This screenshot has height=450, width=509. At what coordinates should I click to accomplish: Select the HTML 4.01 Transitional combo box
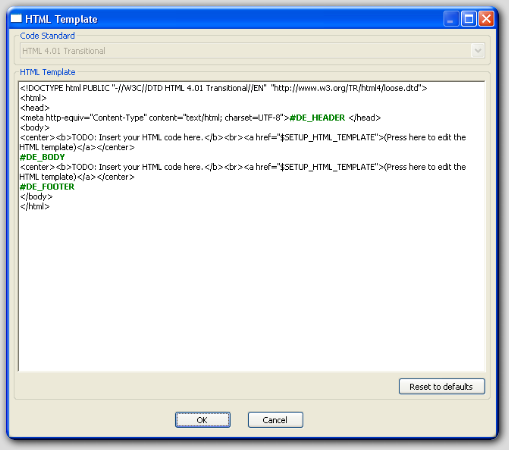pyautogui.click(x=252, y=51)
